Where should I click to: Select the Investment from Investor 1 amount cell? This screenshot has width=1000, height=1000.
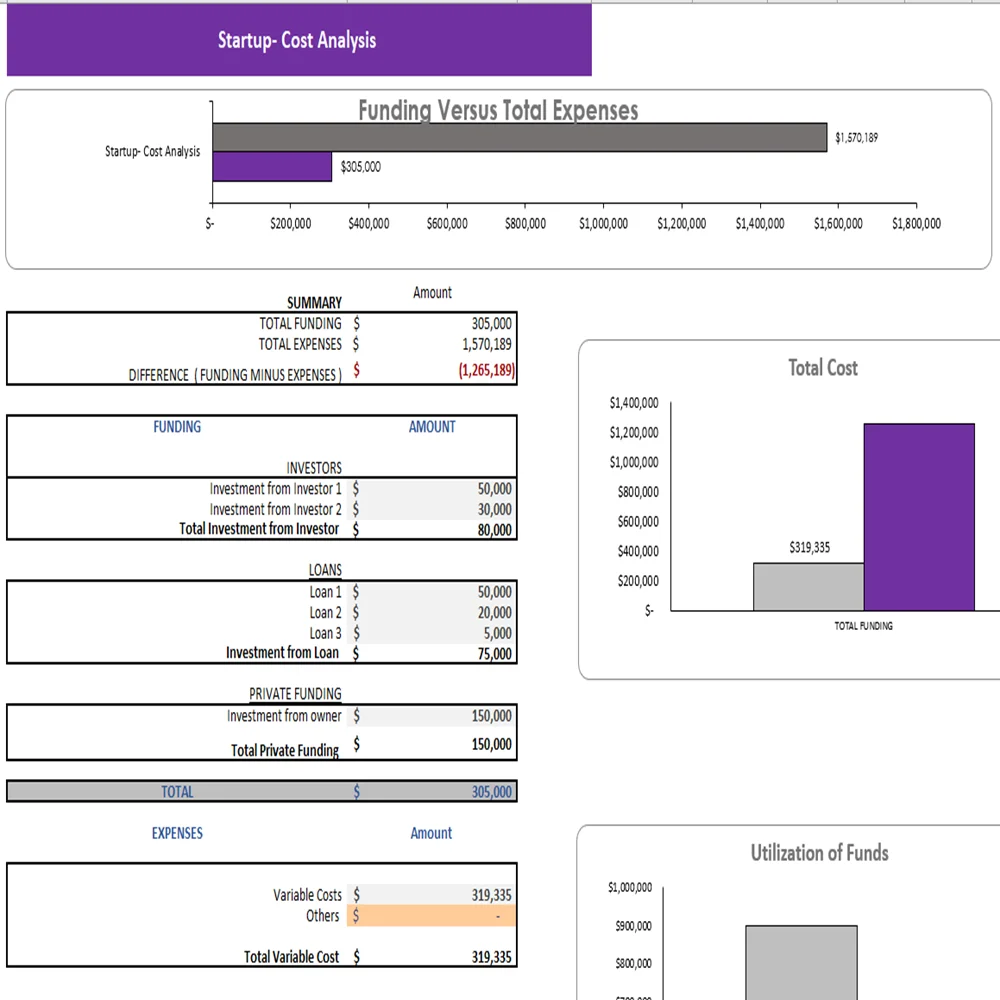[470, 489]
